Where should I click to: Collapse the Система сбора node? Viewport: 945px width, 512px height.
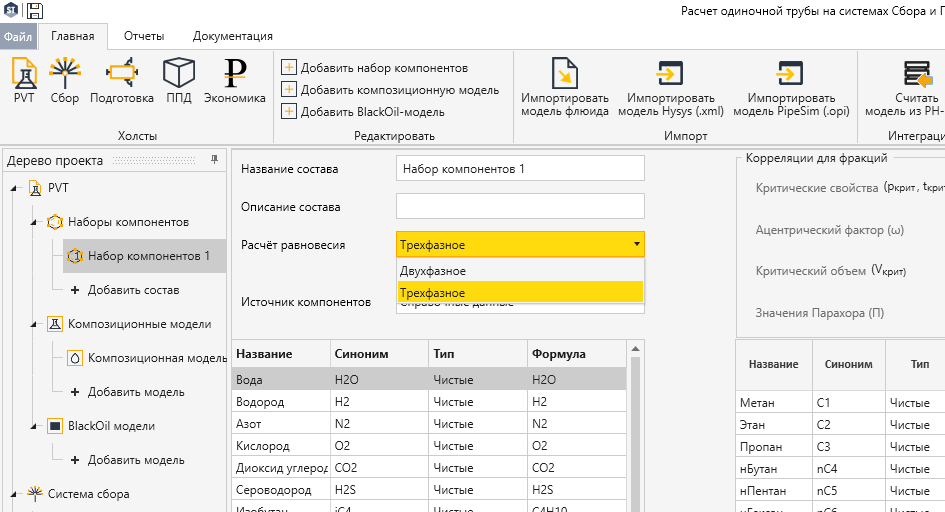tap(14, 495)
